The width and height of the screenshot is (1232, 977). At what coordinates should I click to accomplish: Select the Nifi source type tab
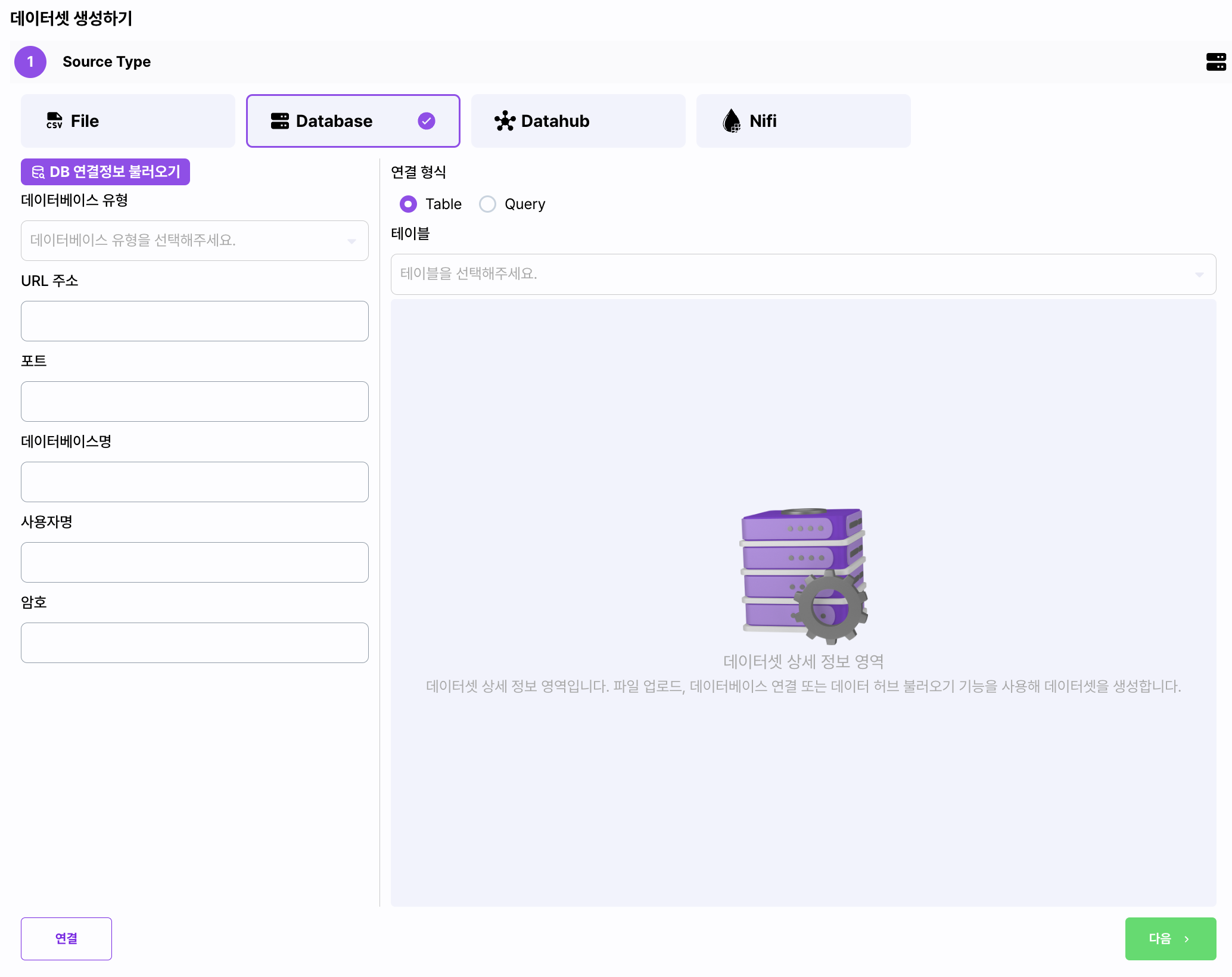[804, 121]
